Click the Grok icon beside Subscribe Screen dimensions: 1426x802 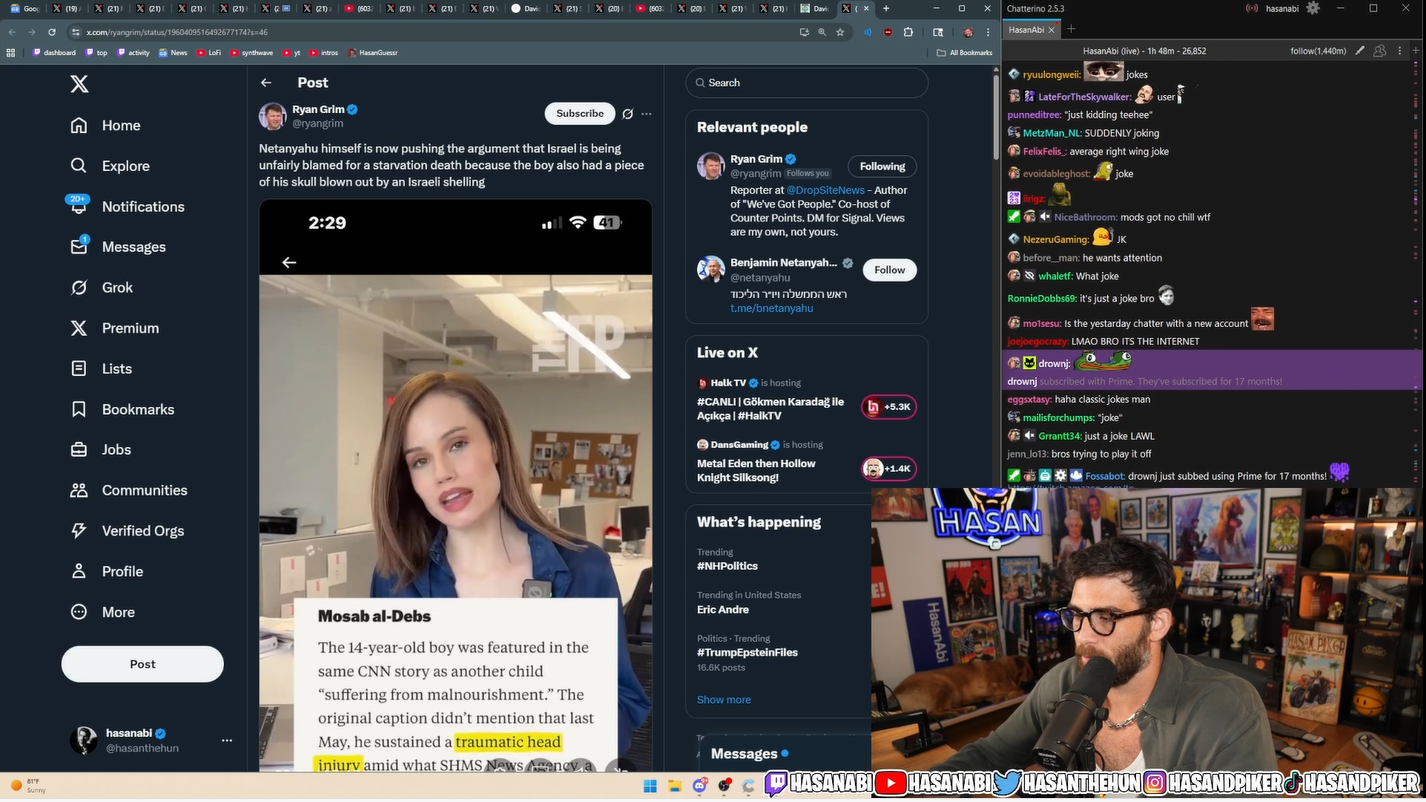point(627,114)
